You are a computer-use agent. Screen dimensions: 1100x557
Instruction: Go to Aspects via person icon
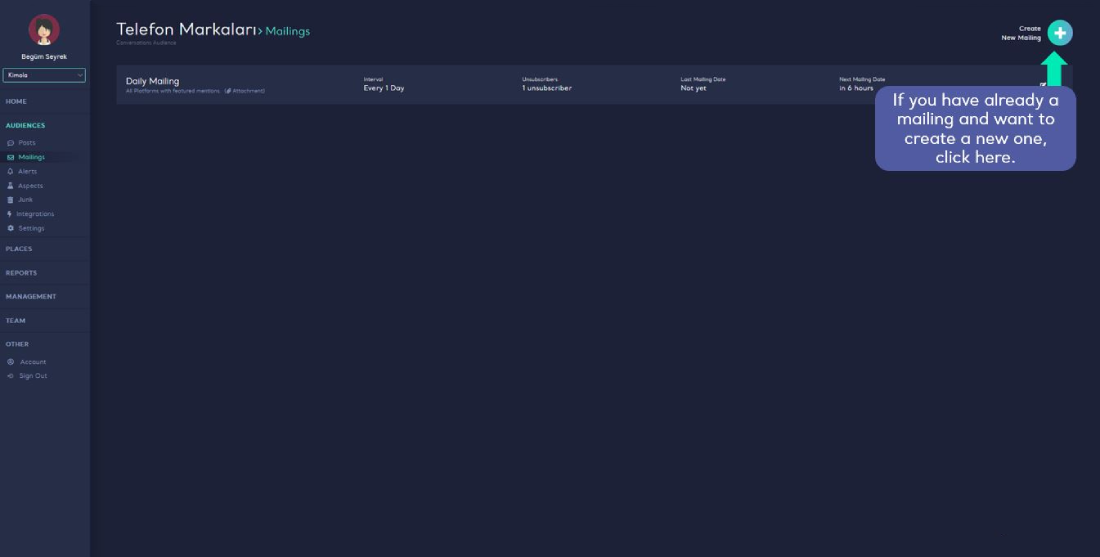click(x=10, y=186)
